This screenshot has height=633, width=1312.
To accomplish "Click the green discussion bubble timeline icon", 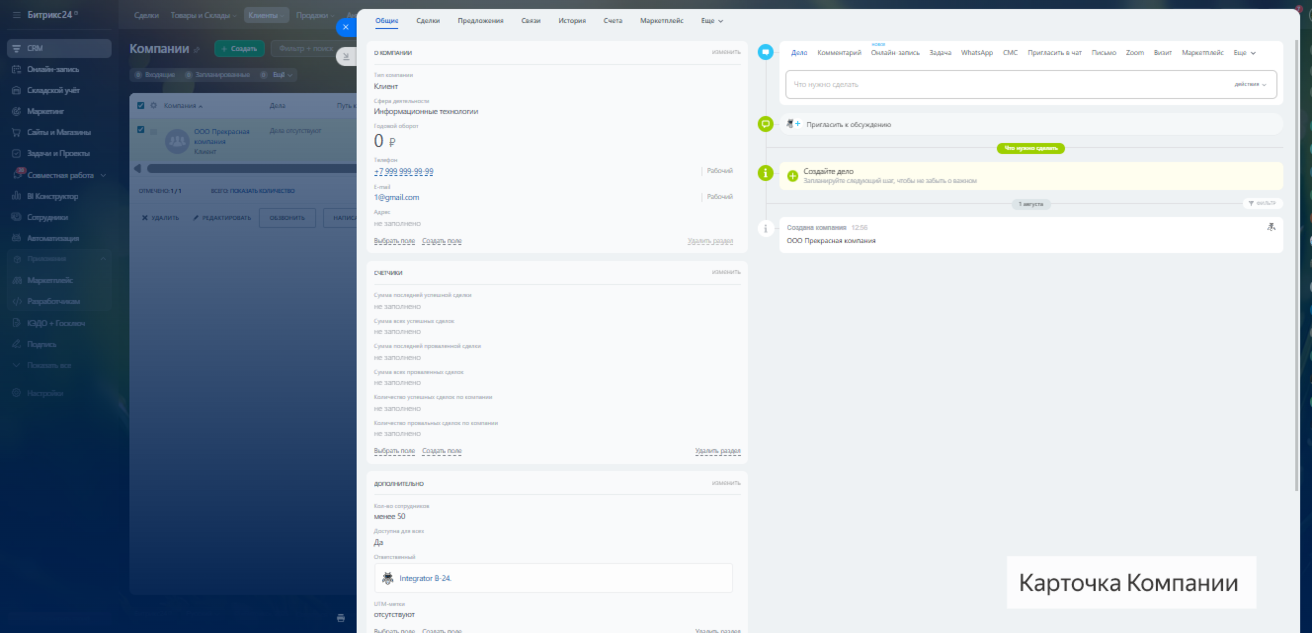I will 765,124.
